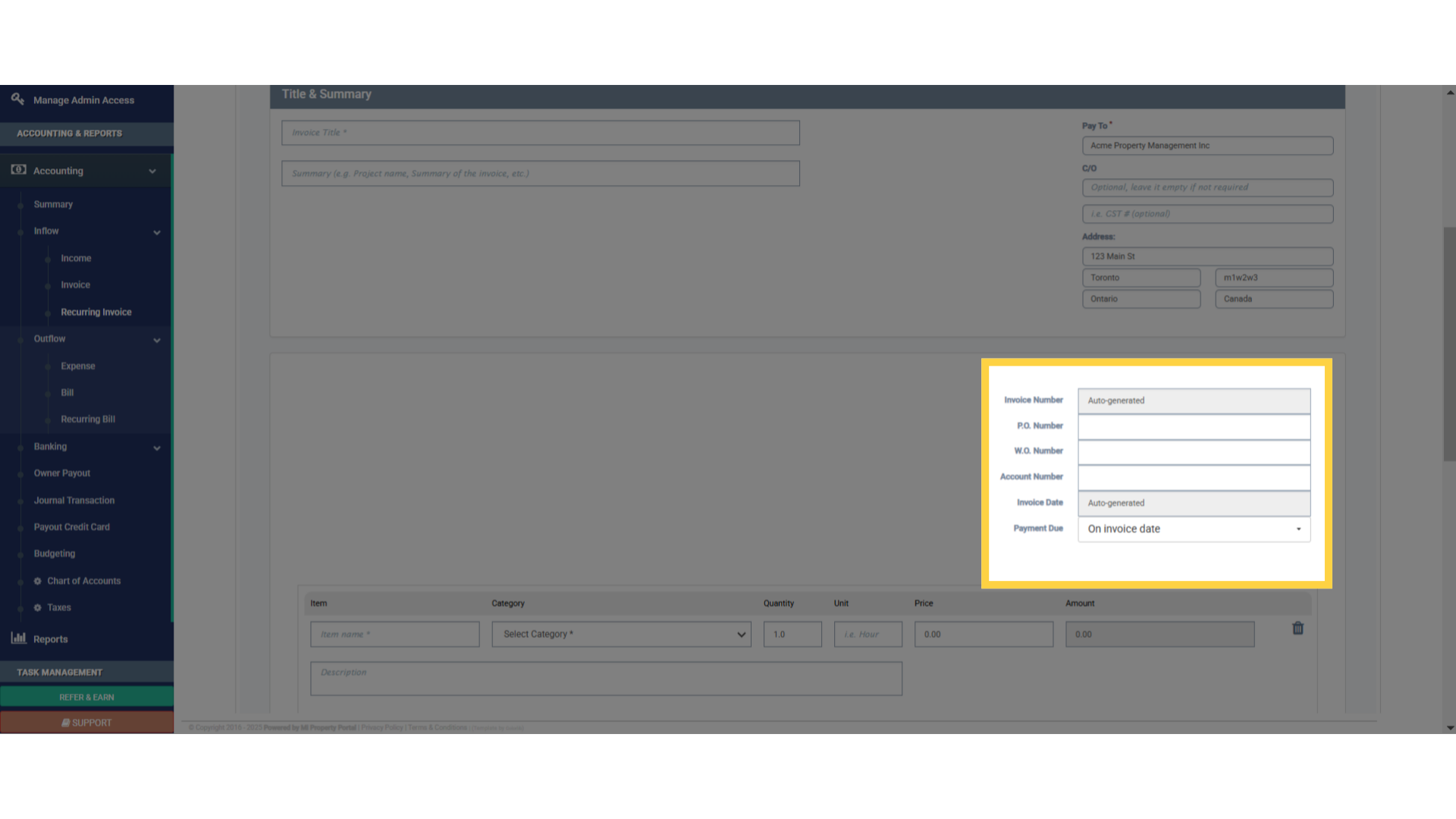
Task: Collapse the Outflow section chevron
Action: click(x=157, y=340)
